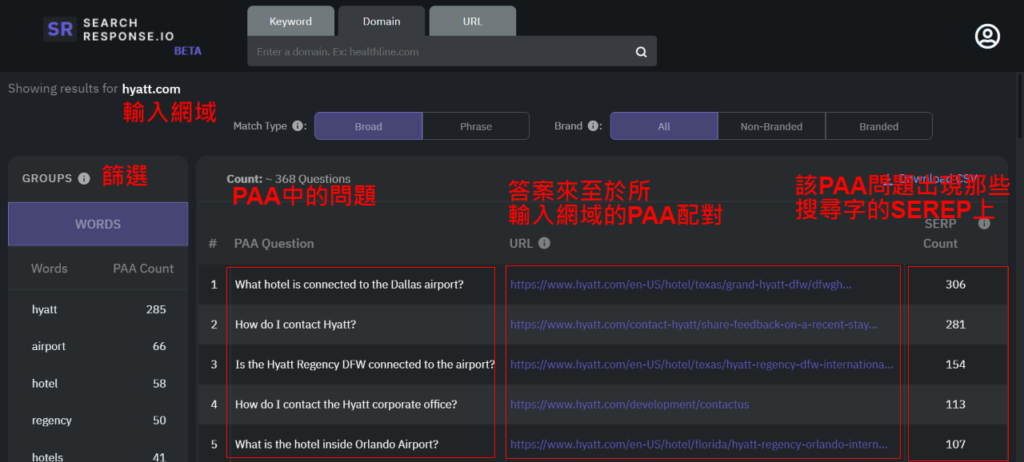Open the development/contactus URL link
Screen dimensions: 1024x462
(630, 404)
